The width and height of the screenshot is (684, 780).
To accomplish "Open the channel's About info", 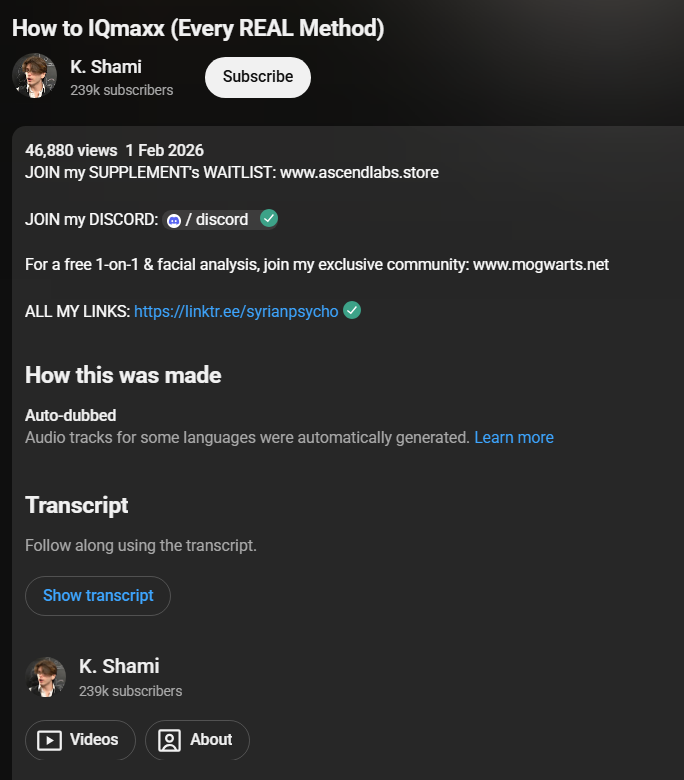I will 197,740.
